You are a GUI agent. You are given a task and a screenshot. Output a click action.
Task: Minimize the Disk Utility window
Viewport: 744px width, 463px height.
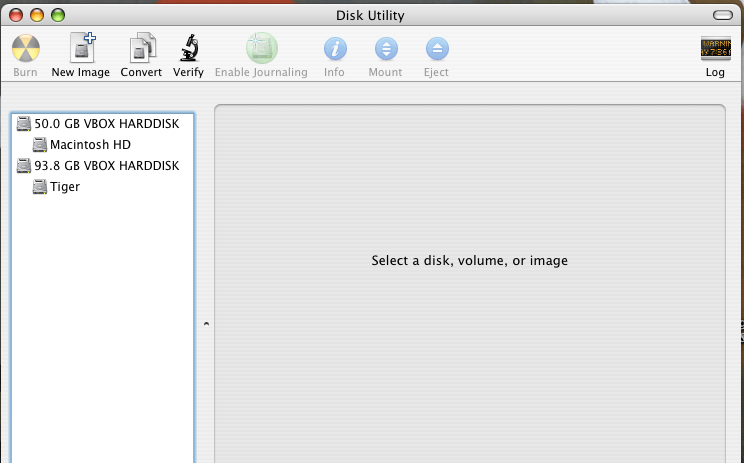37,15
